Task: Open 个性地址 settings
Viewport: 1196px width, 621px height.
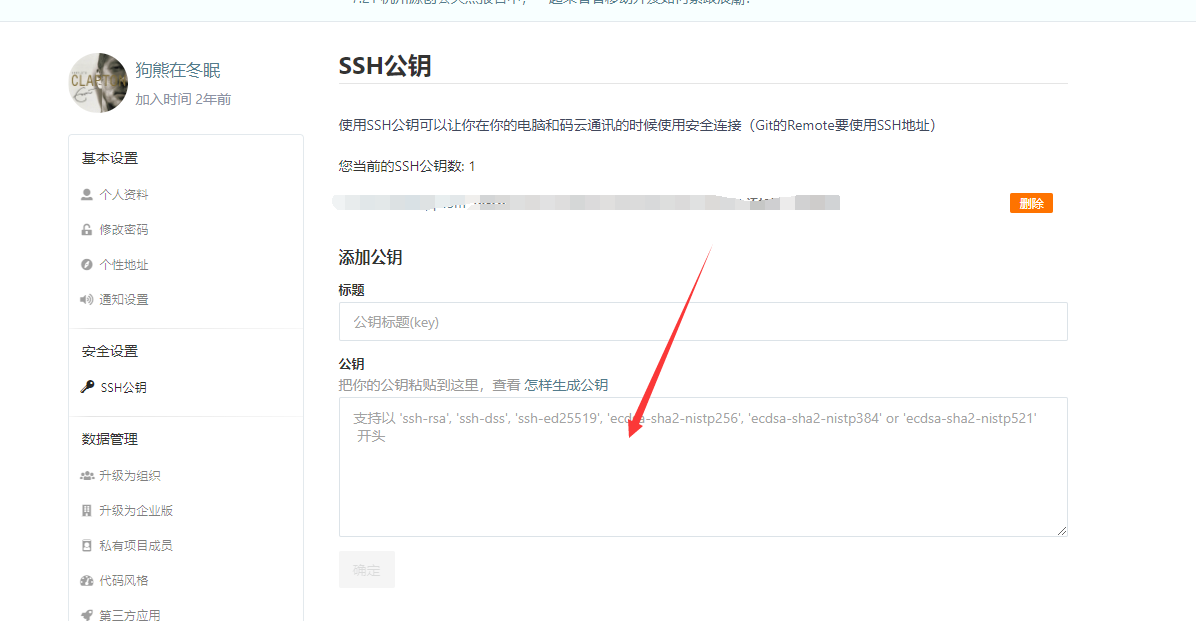Action: [x=124, y=265]
